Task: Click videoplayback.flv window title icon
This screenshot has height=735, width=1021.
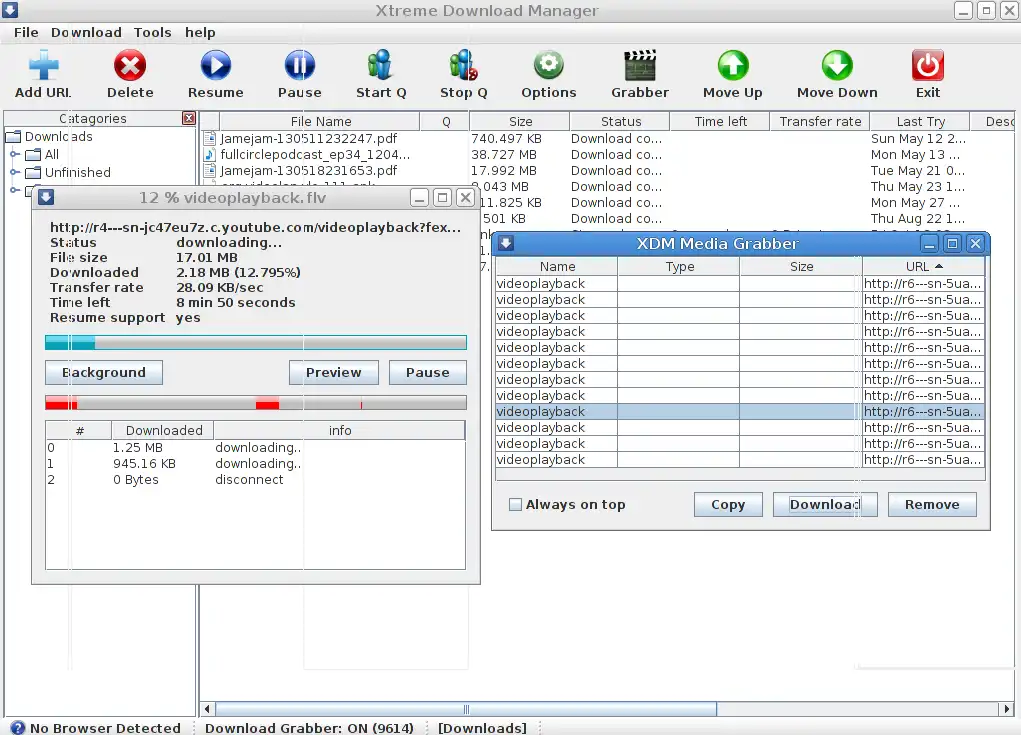Action: (46, 197)
